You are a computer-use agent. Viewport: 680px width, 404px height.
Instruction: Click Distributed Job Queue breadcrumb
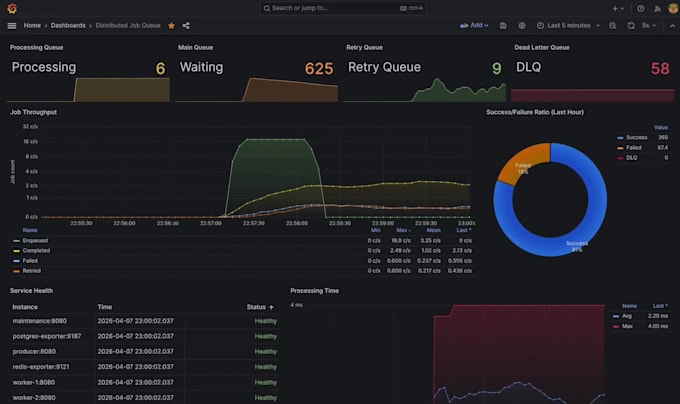click(x=128, y=26)
